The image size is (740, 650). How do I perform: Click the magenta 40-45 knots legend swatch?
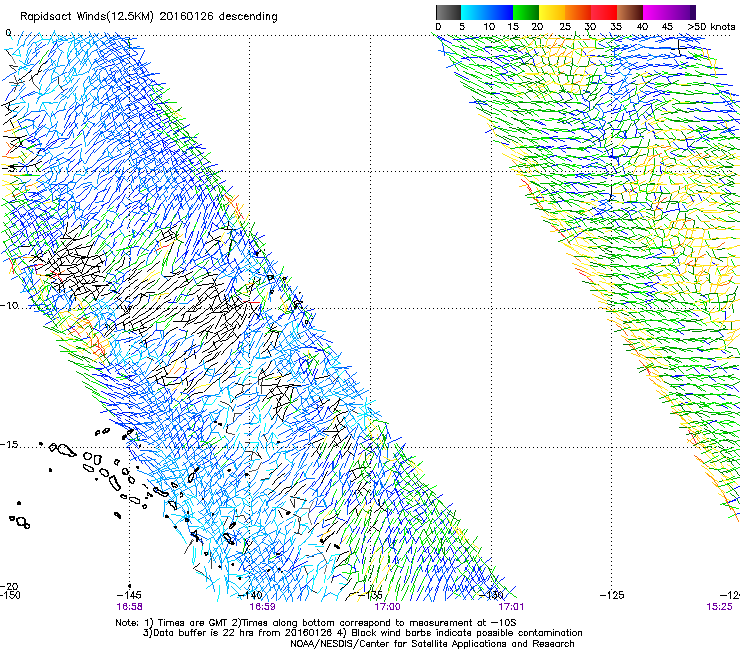pyautogui.click(x=656, y=12)
